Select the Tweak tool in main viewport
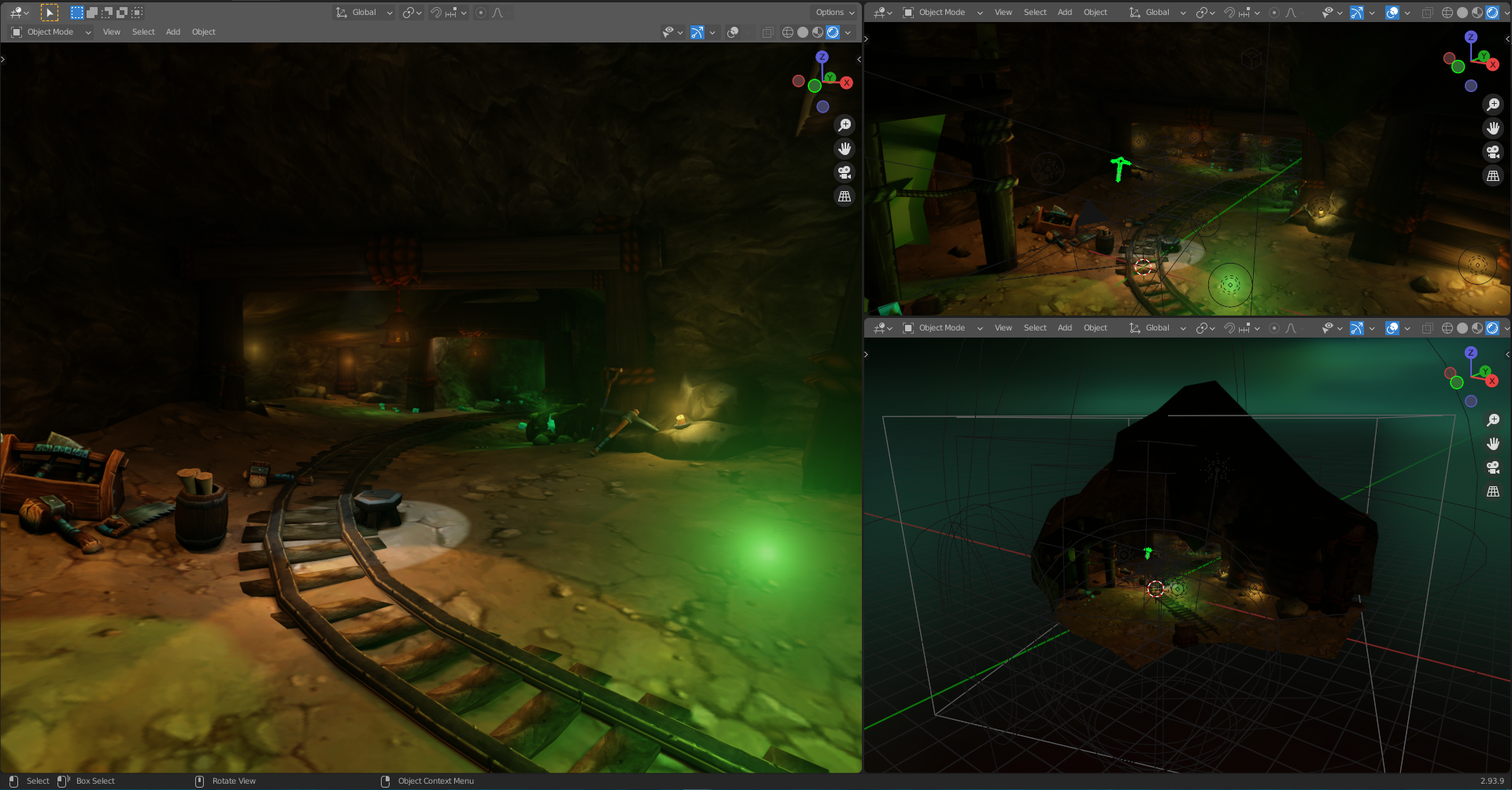1512x790 pixels. [x=49, y=13]
